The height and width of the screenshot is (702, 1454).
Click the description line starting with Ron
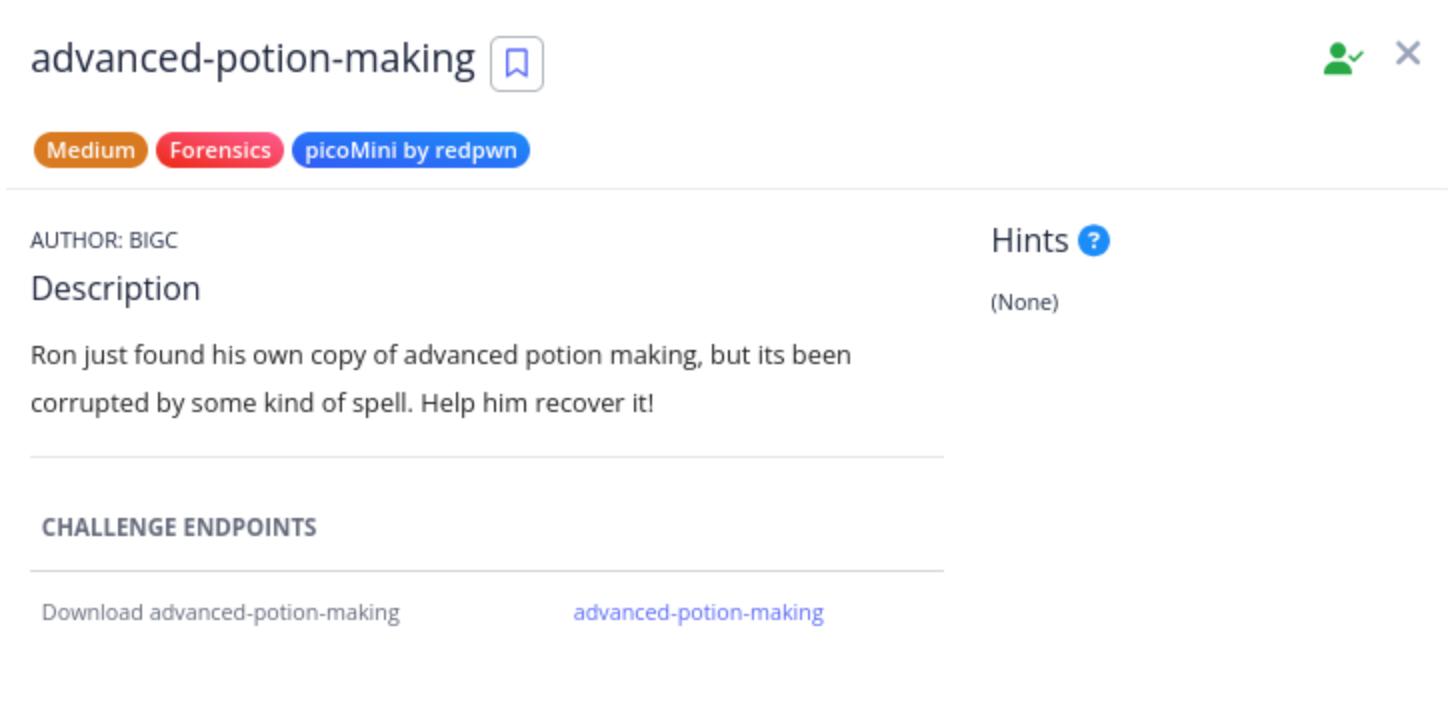(441, 355)
